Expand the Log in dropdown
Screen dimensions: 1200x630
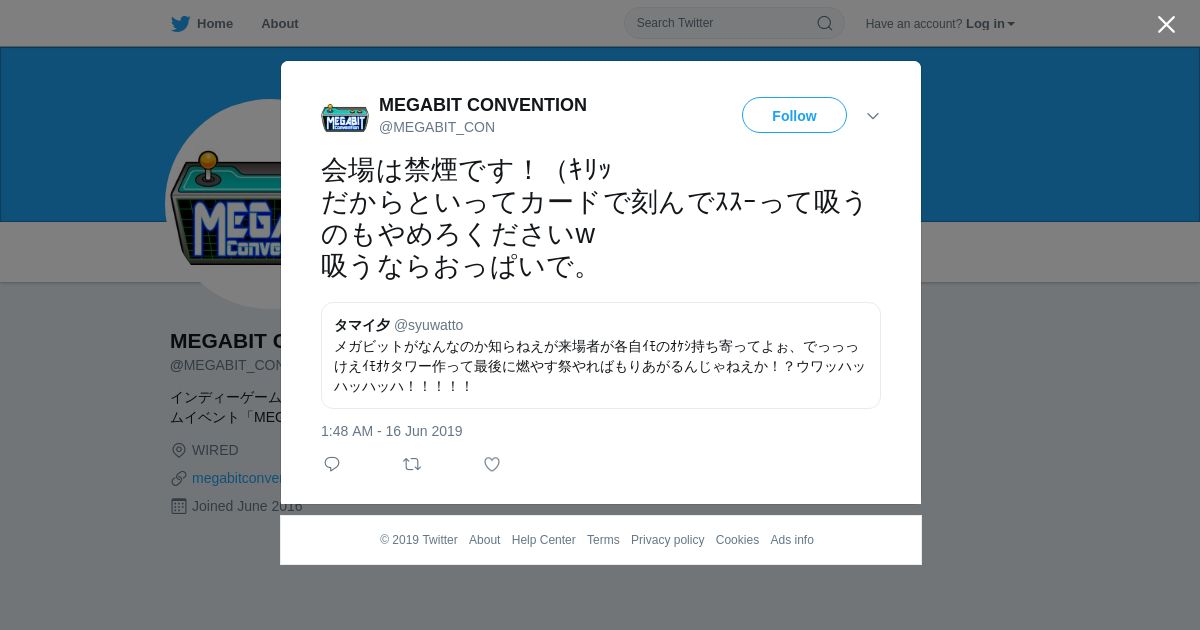(990, 24)
